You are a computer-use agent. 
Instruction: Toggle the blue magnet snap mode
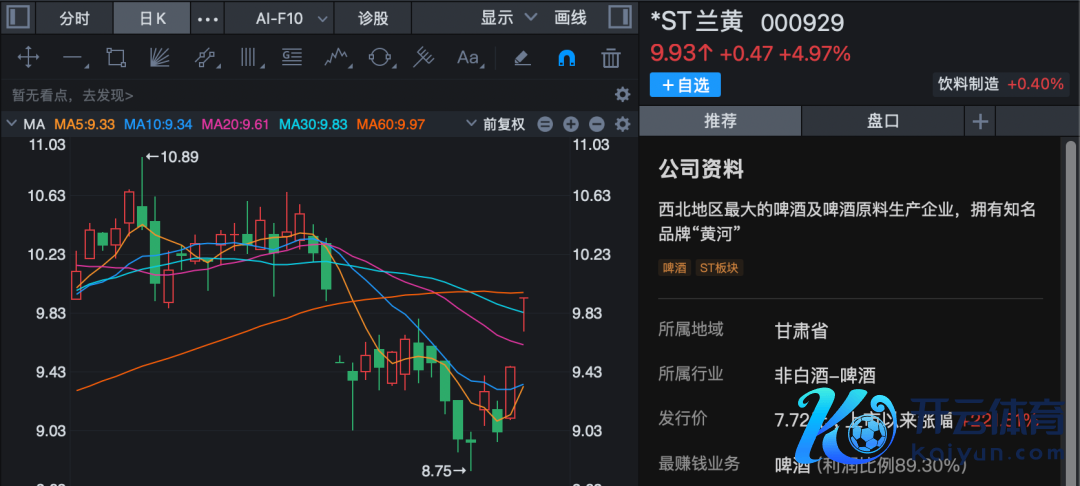click(x=566, y=58)
